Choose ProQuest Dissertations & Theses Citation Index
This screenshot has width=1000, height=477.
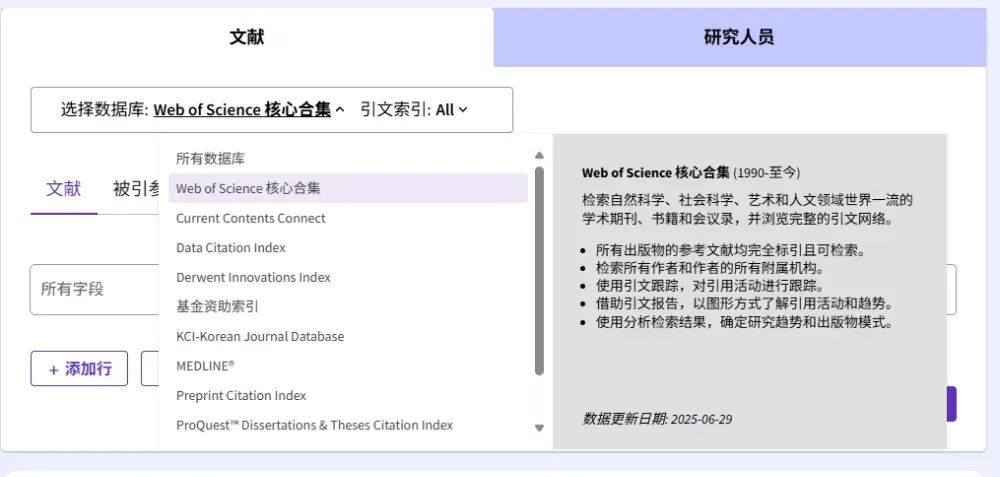(x=348, y=425)
